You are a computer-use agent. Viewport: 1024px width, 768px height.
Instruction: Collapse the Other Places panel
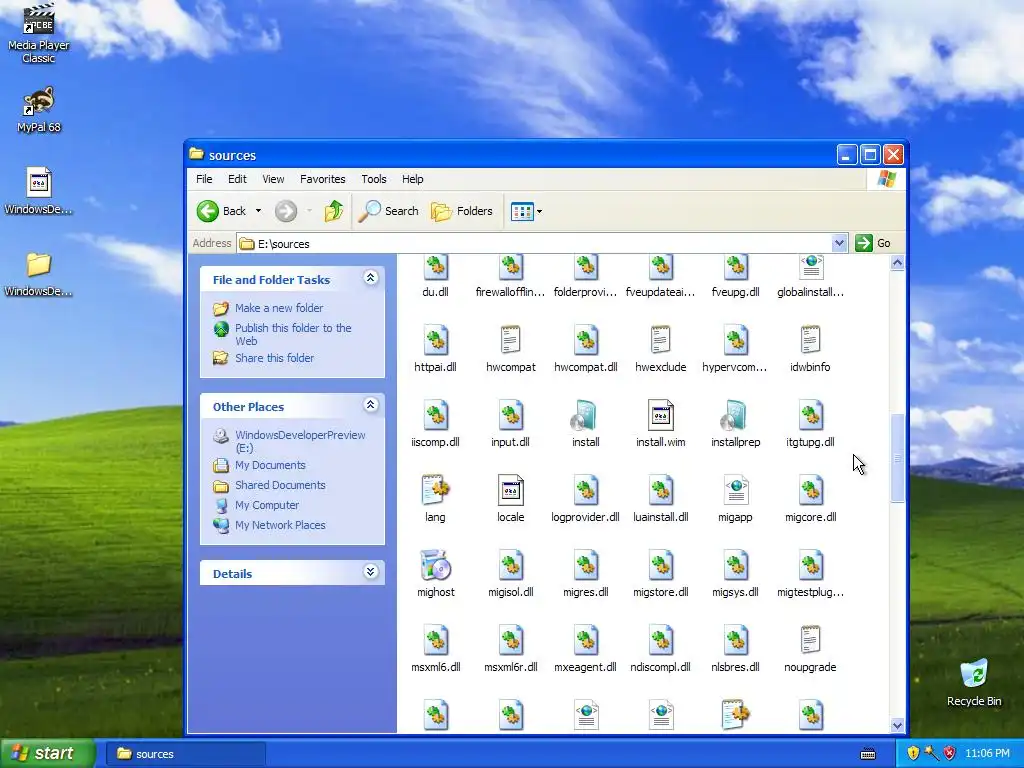click(x=370, y=405)
